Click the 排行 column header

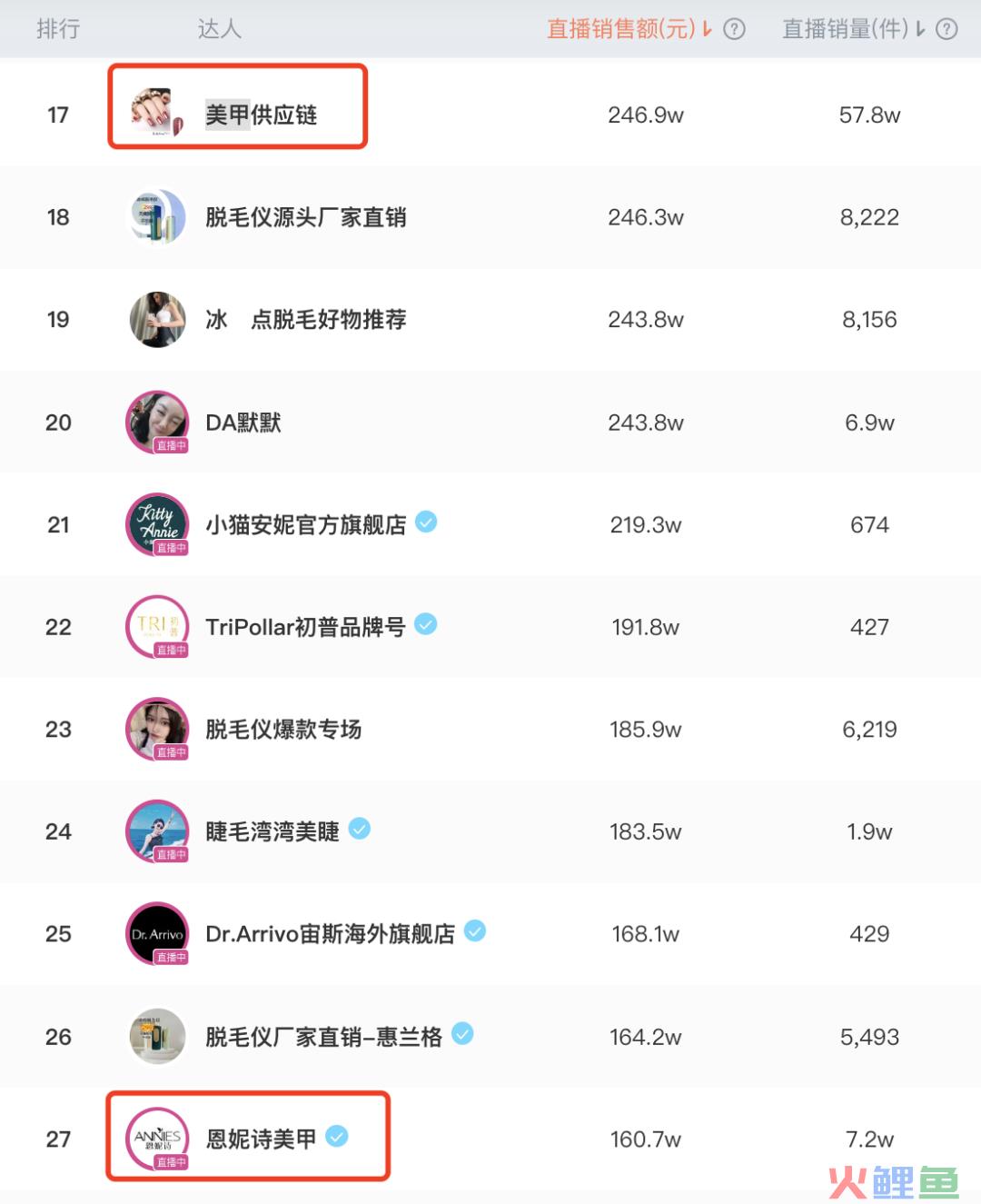[58, 29]
